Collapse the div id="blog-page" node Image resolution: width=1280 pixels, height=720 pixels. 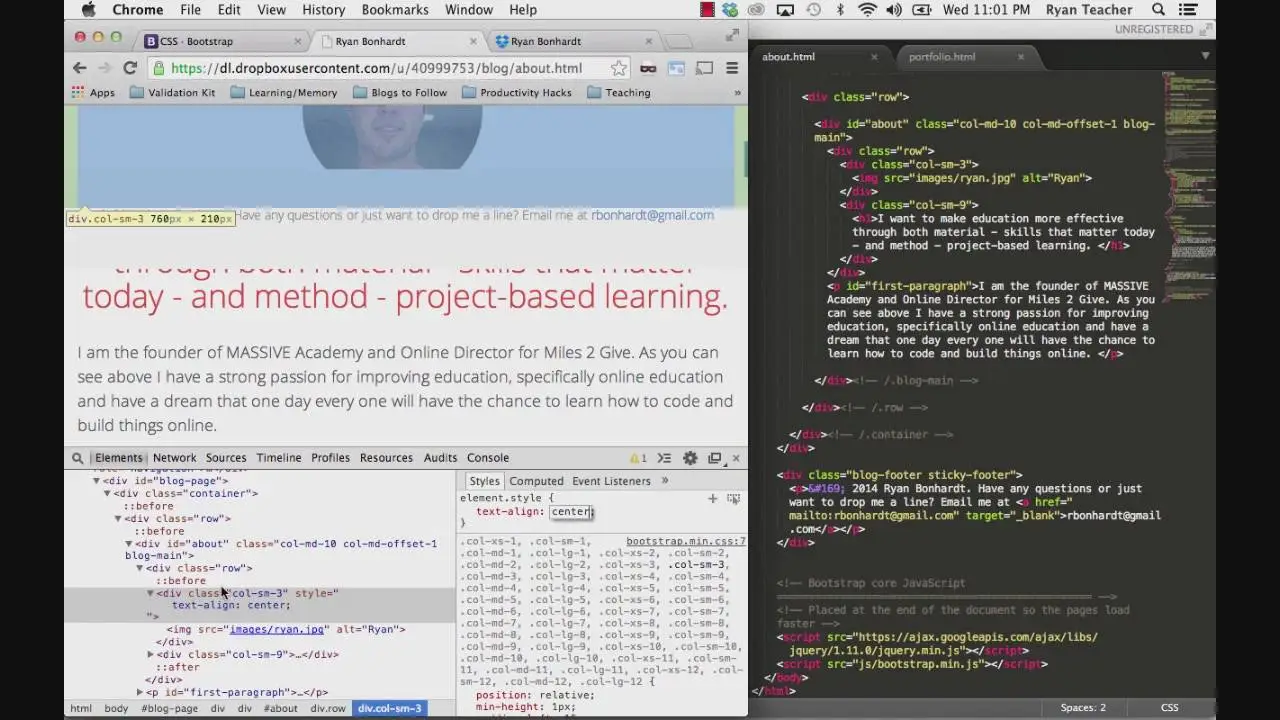pos(97,481)
